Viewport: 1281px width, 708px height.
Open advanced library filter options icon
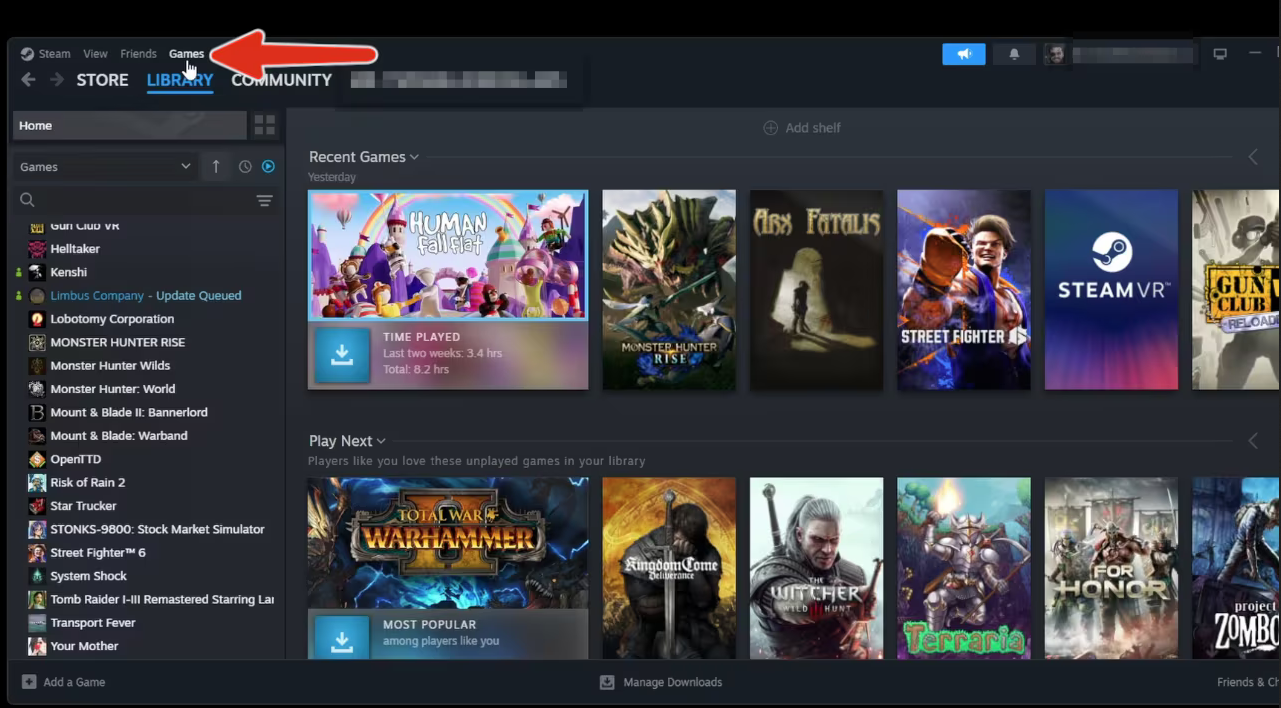pos(264,200)
